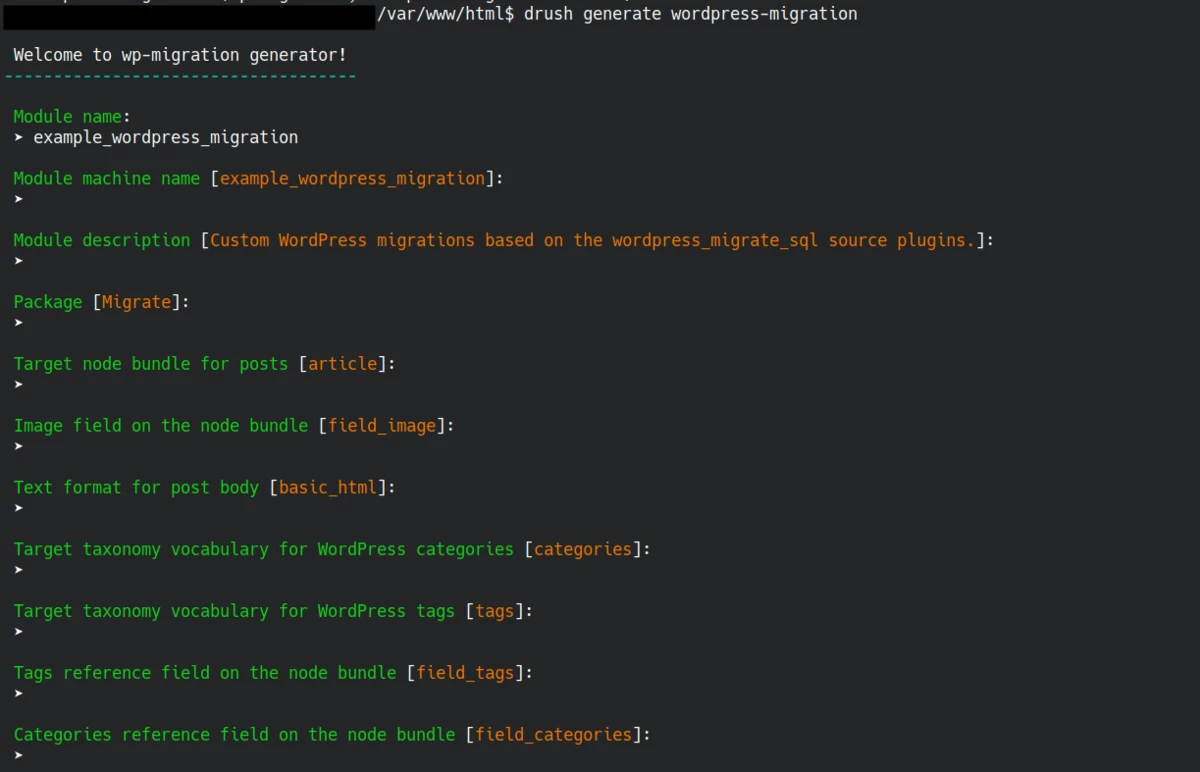This screenshot has height=772, width=1200.
Task: Click the orange default example_wordpress_migration in brackets
Action: 352,178
